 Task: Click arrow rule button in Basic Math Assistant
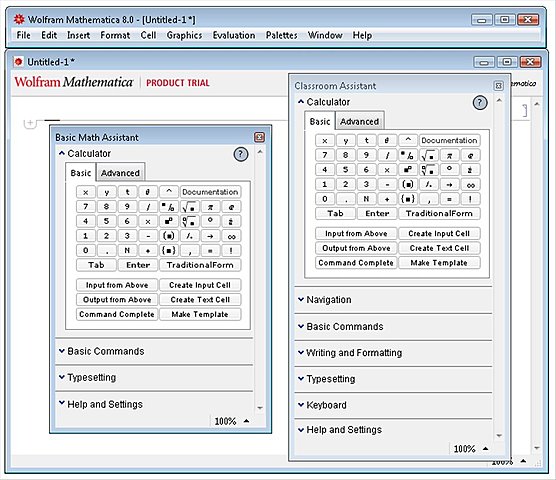pos(210,236)
